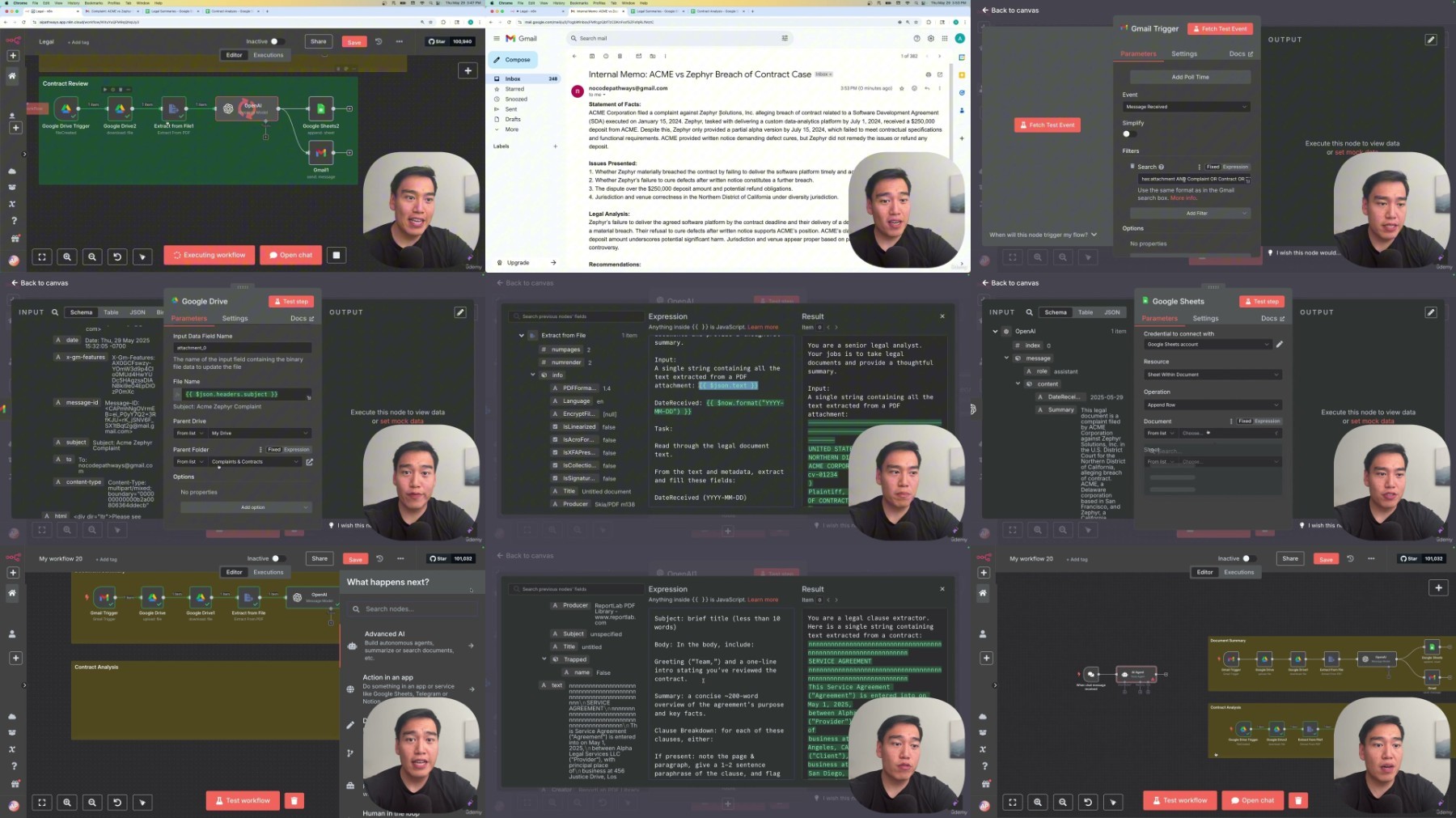The height and width of the screenshot is (818, 1456).
Task: Open the Starred folder in Gmail sidebar
Action: tap(514, 89)
